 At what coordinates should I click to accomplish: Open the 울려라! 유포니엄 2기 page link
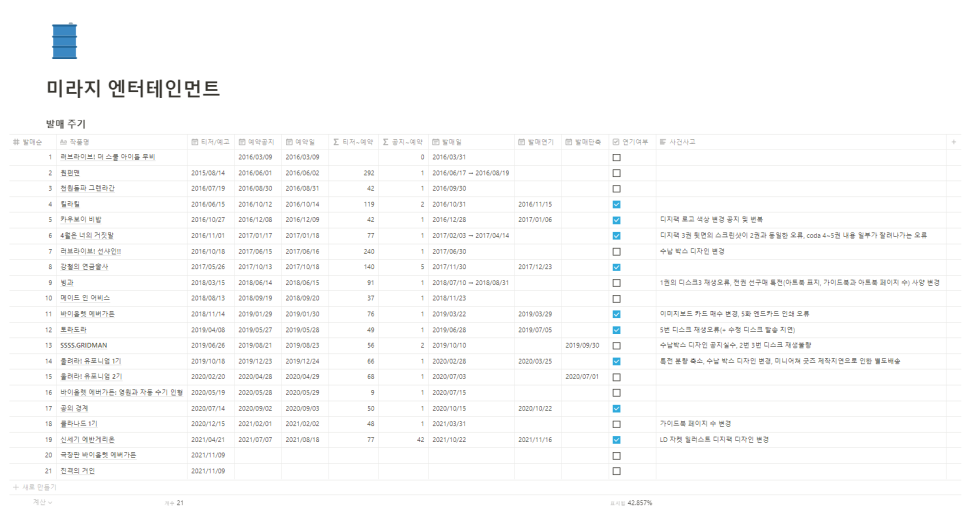[x=91, y=377]
